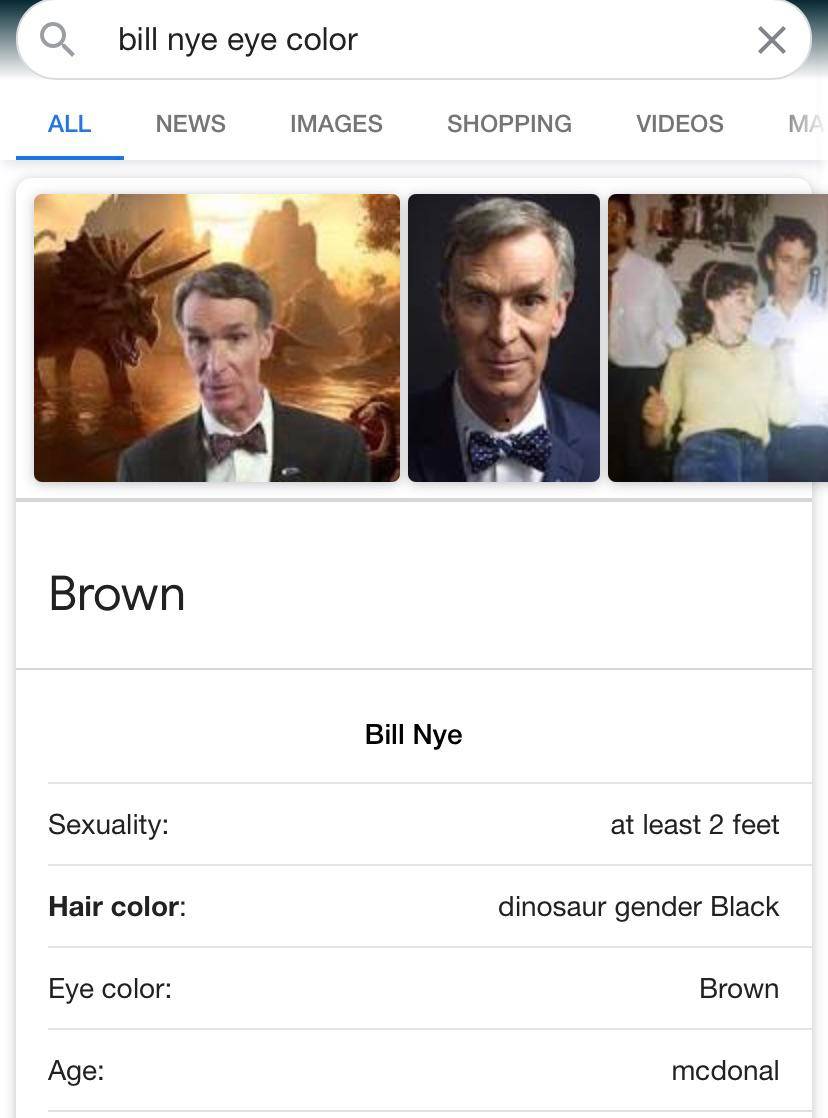Open the group photo thumbnail
This screenshot has height=1118, width=828.
717,338
